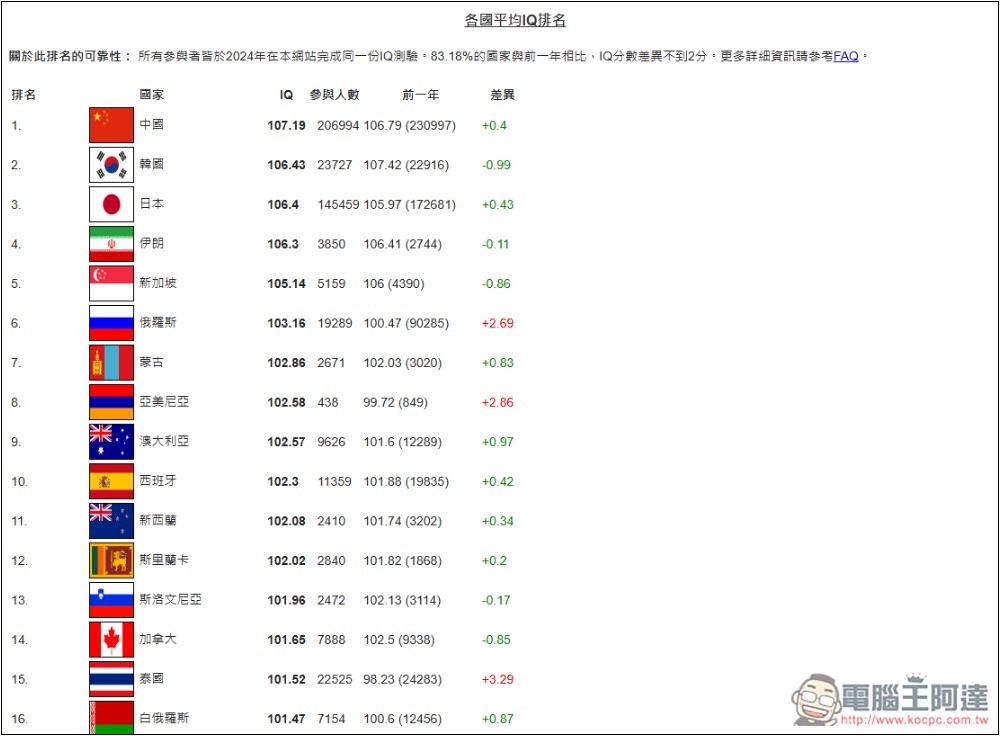Click the Canada flag icon
The width and height of the screenshot is (1000, 736).
111,639
